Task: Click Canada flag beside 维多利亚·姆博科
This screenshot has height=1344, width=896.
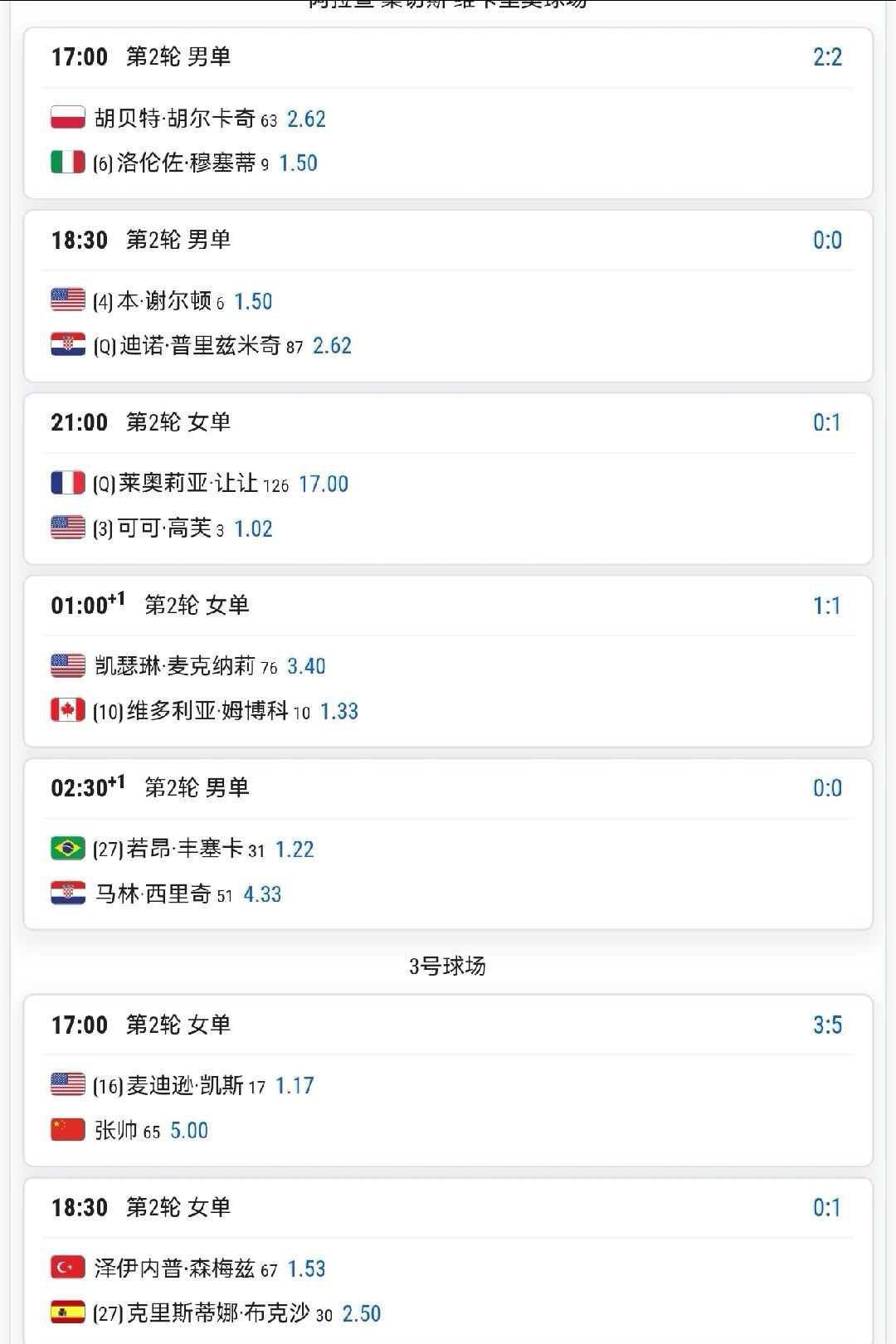Action: 67,710
